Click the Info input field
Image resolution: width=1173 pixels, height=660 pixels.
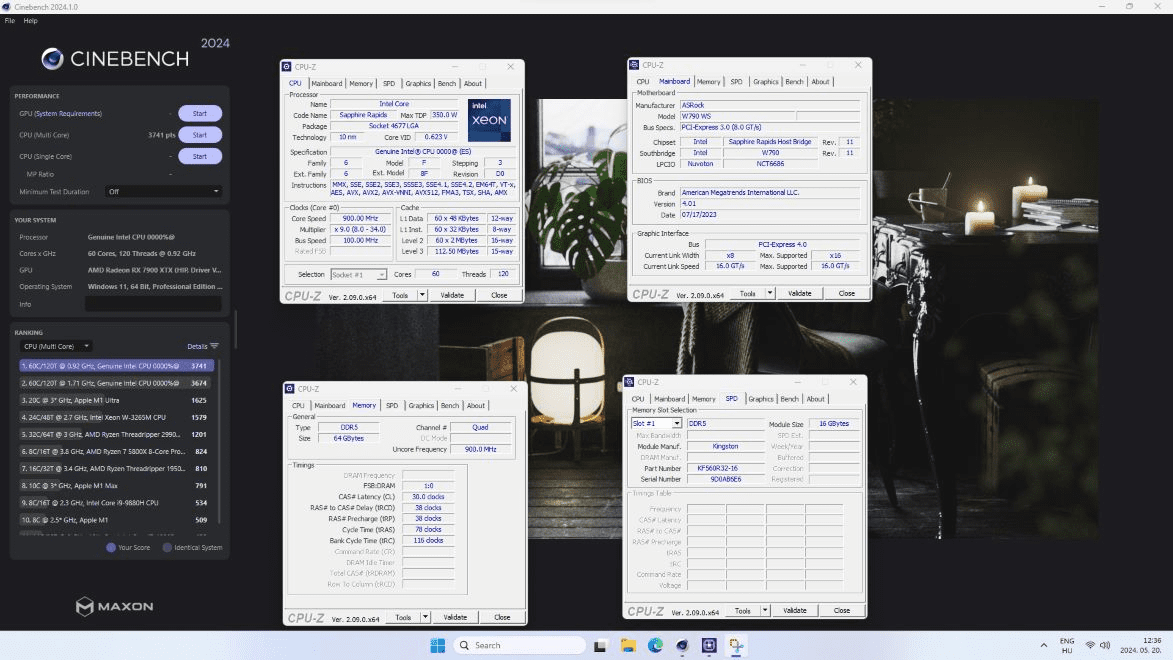tap(153, 305)
